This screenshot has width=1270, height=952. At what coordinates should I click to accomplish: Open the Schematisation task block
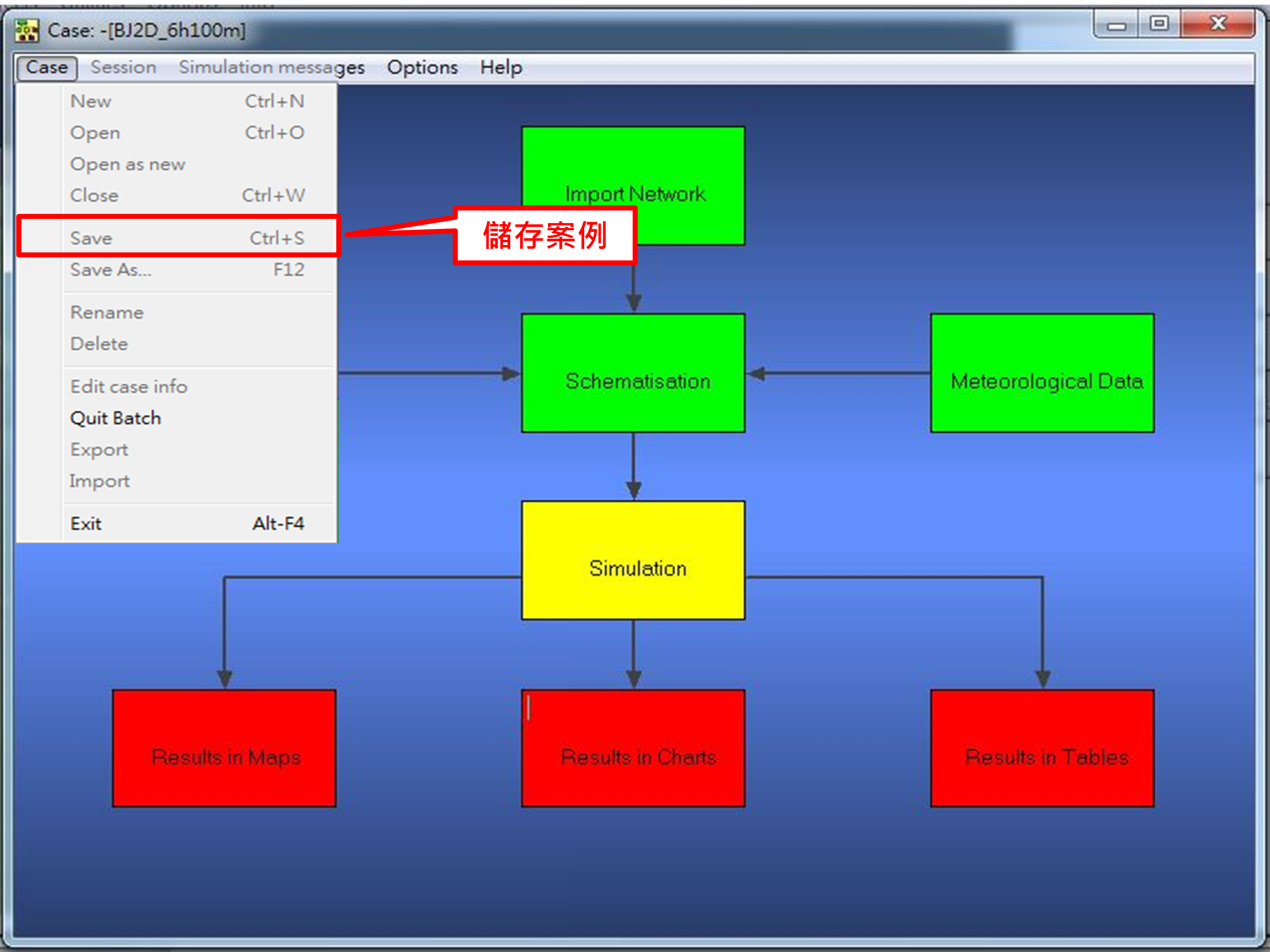(x=633, y=373)
